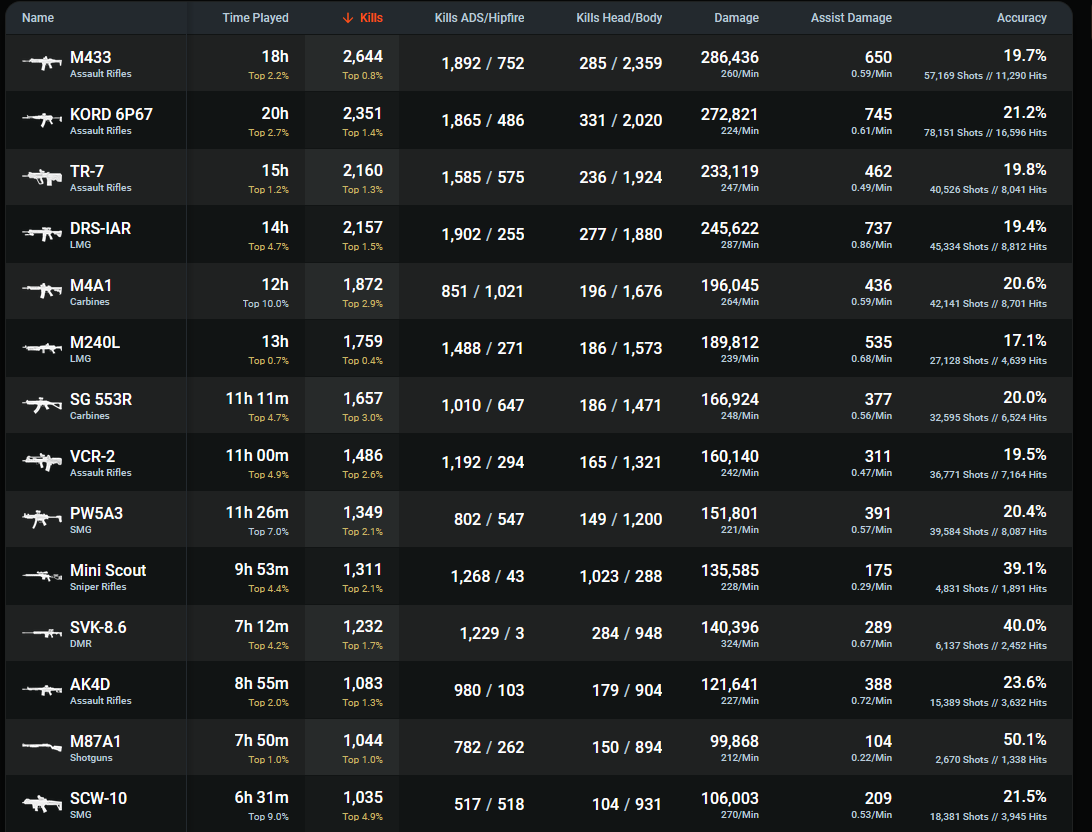This screenshot has height=832, width=1092.
Task: Click the M240L LMG icon
Action: 42,348
